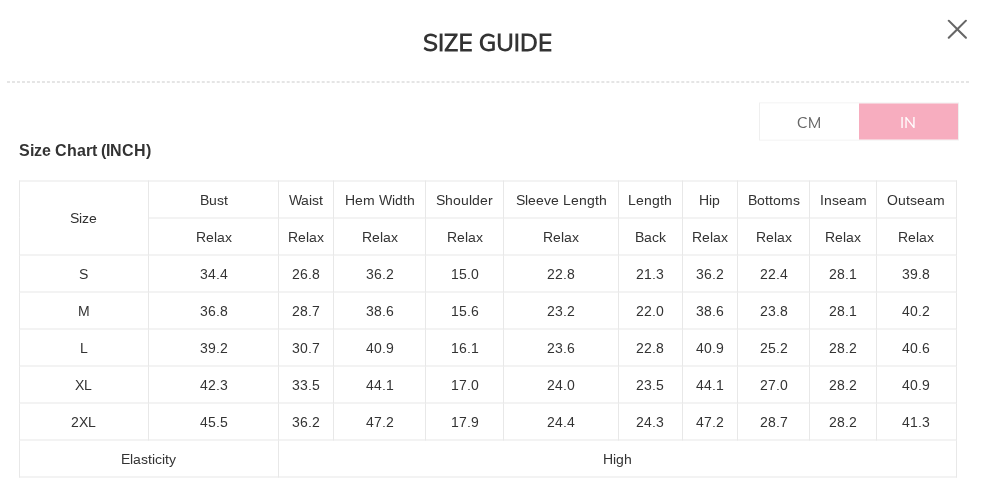Click the M bust value 36.8
The width and height of the screenshot is (981, 489).
[x=214, y=311]
